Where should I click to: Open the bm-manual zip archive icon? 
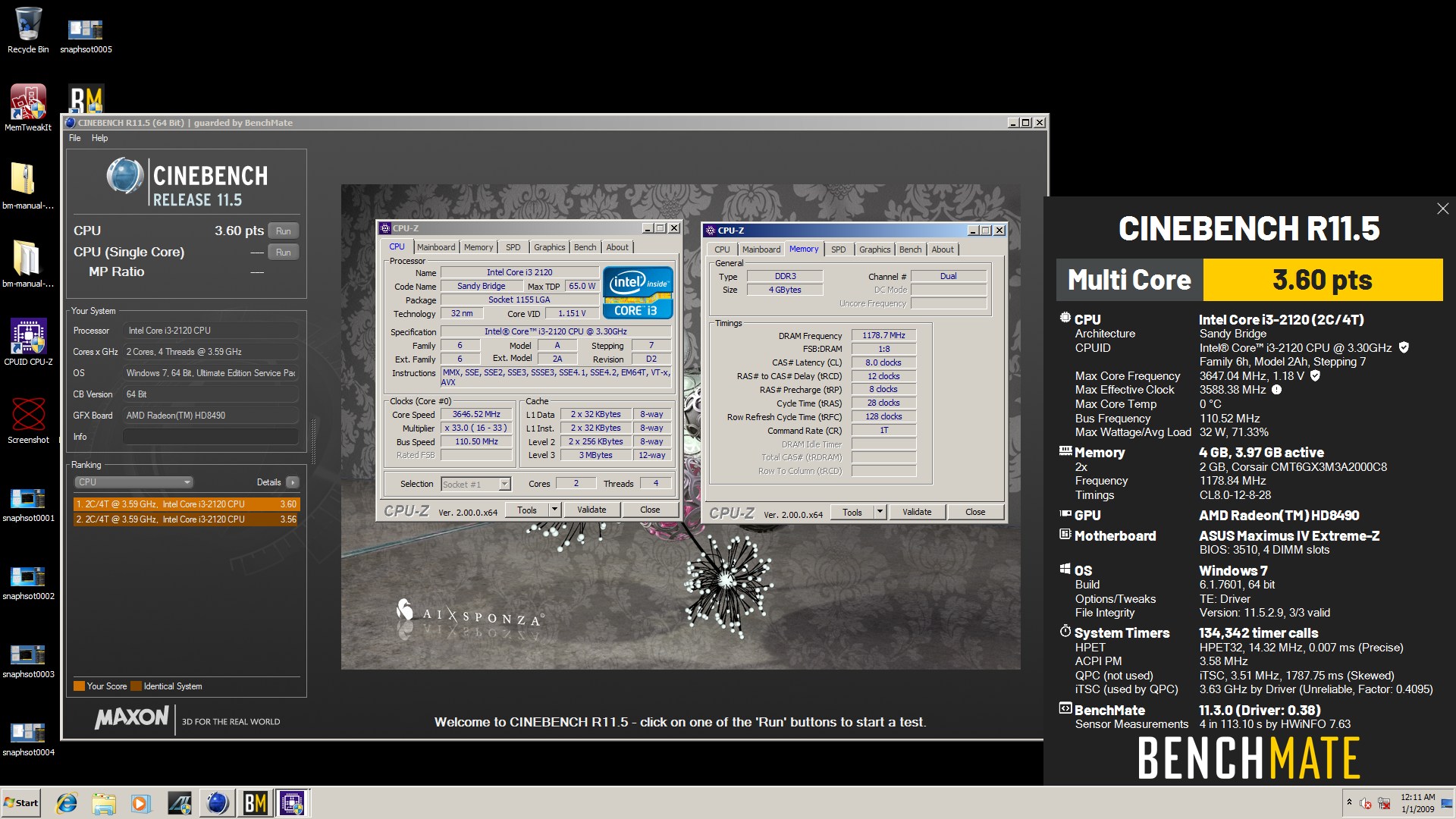point(28,185)
